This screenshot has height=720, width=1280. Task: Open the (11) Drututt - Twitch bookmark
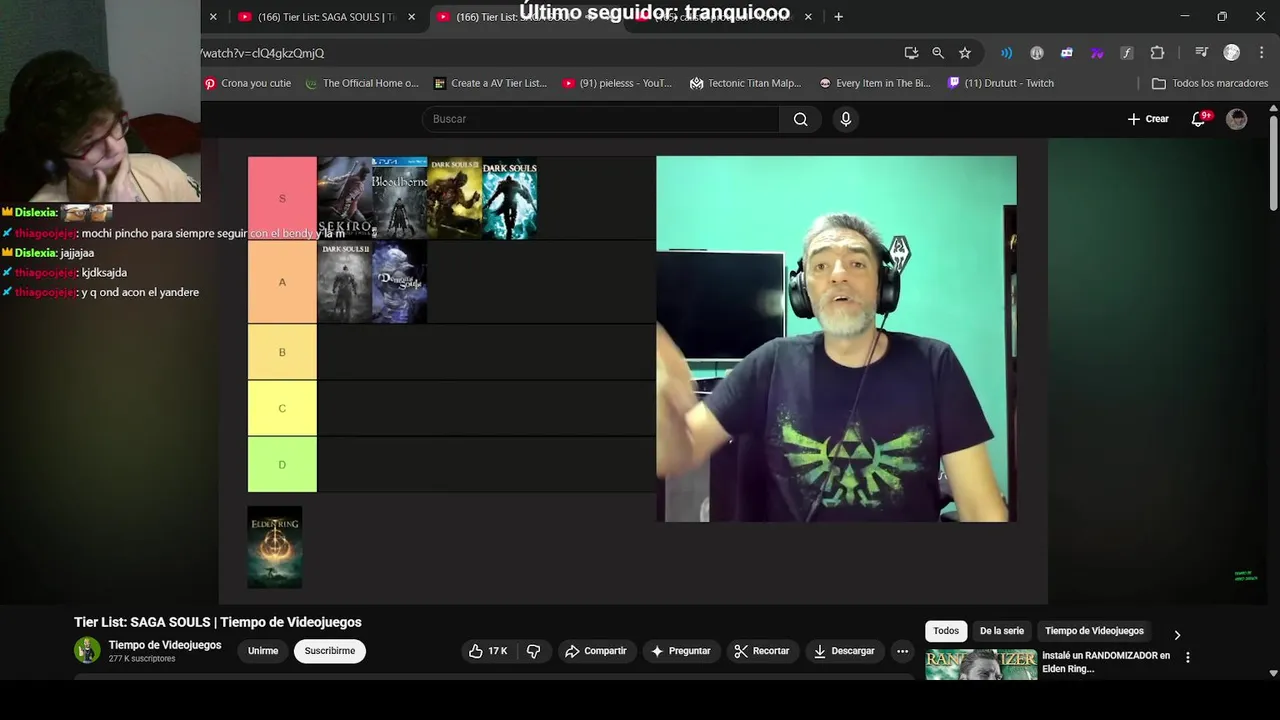tap(1000, 83)
